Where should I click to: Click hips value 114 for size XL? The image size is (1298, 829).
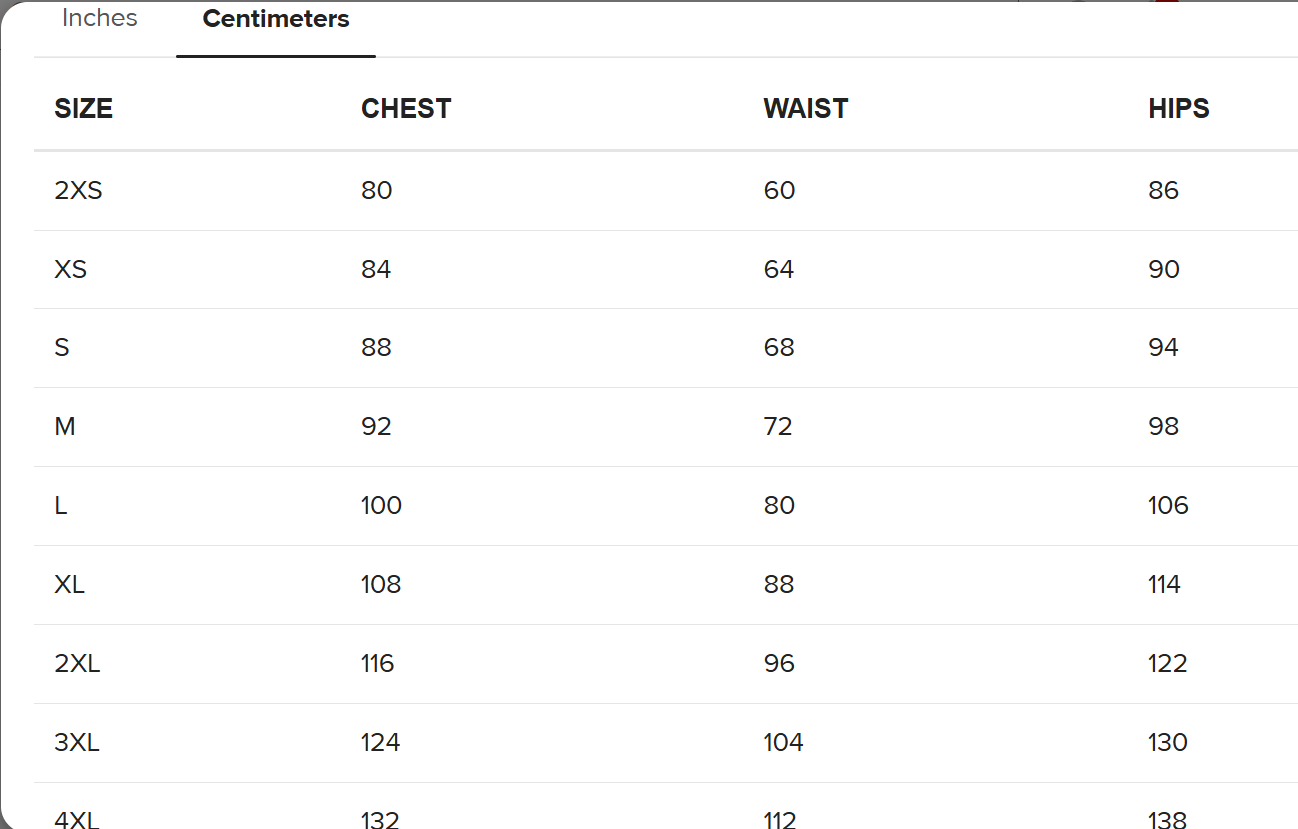click(1164, 584)
